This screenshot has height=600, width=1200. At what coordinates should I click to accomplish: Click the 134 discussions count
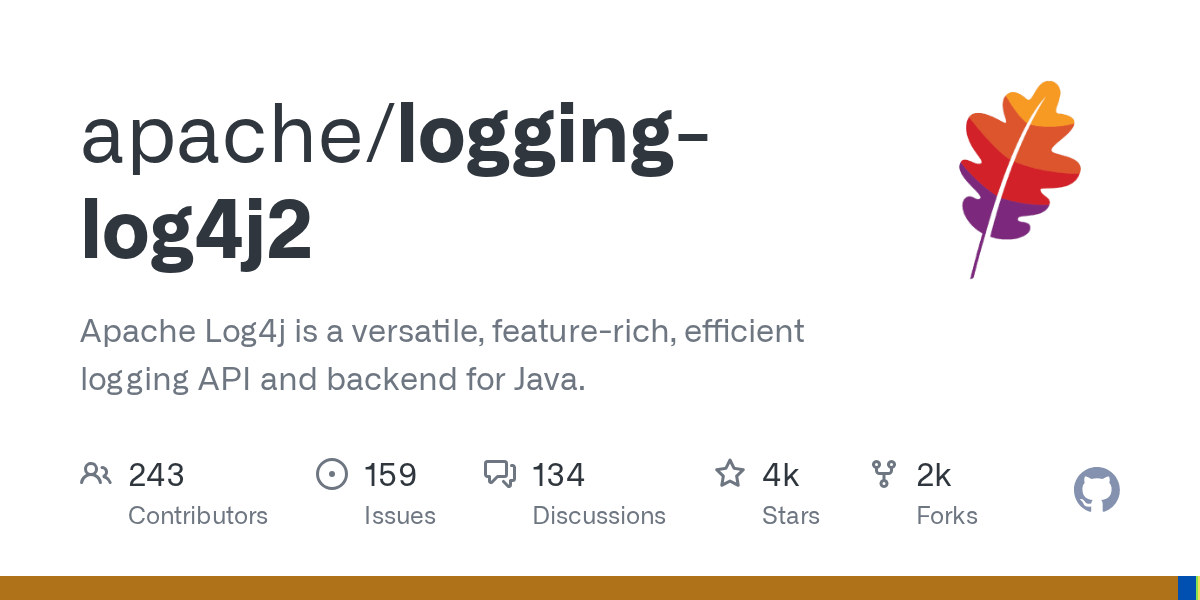pyautogui.click(x=558, y=475)
